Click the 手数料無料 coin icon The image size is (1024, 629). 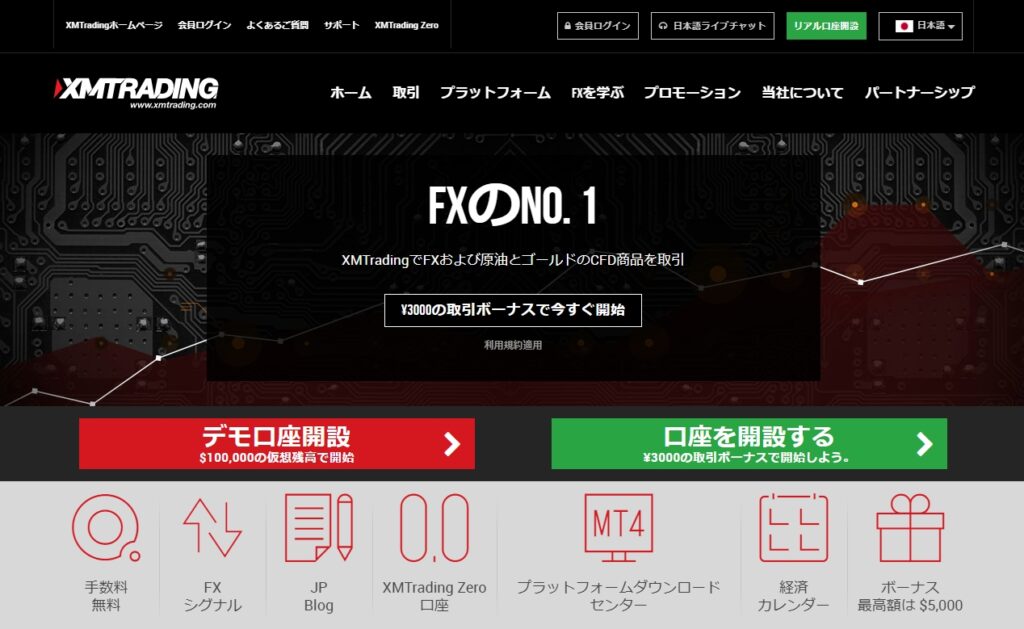coord(106,528)
